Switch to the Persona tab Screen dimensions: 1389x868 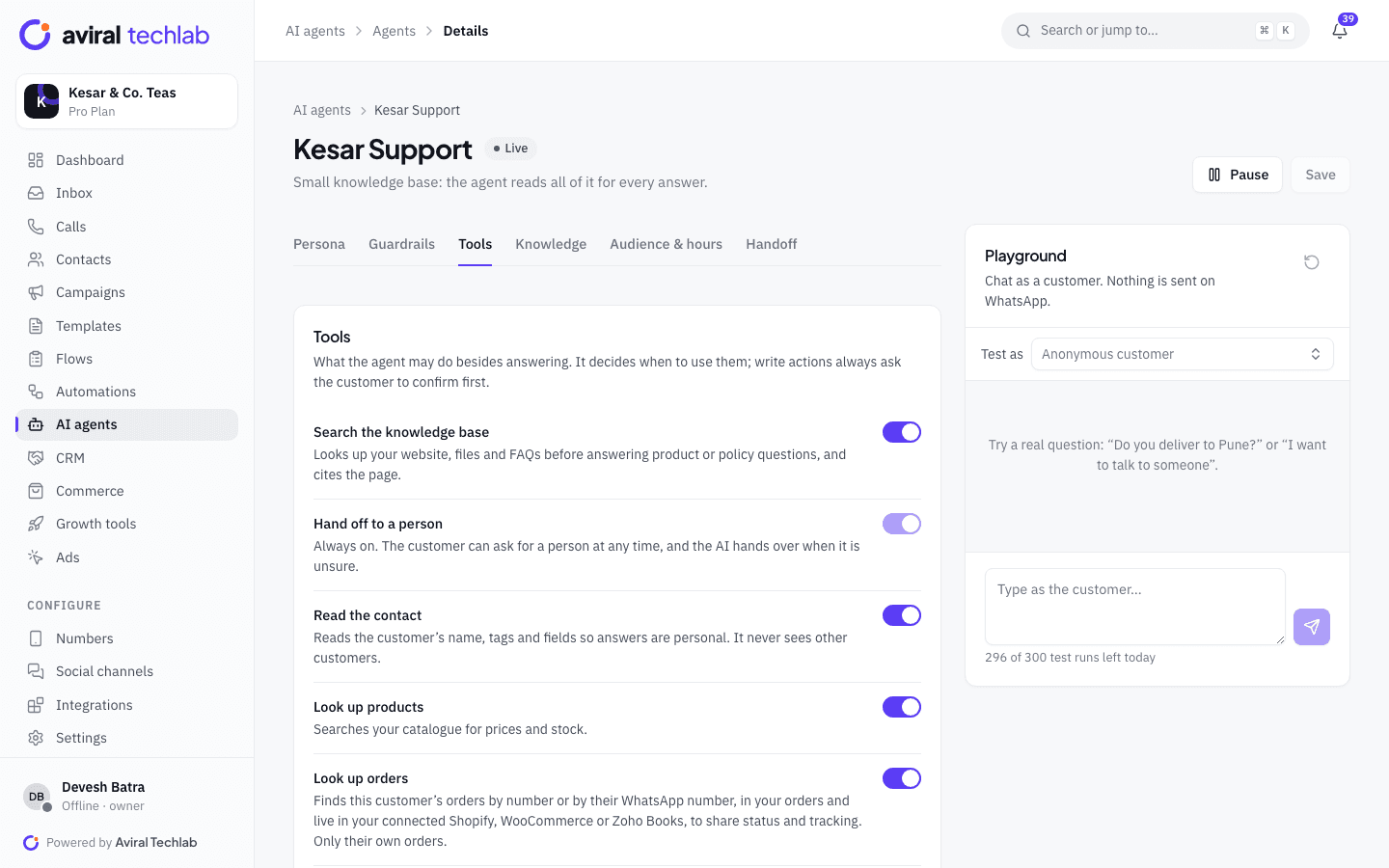click(x=319, y=244)
